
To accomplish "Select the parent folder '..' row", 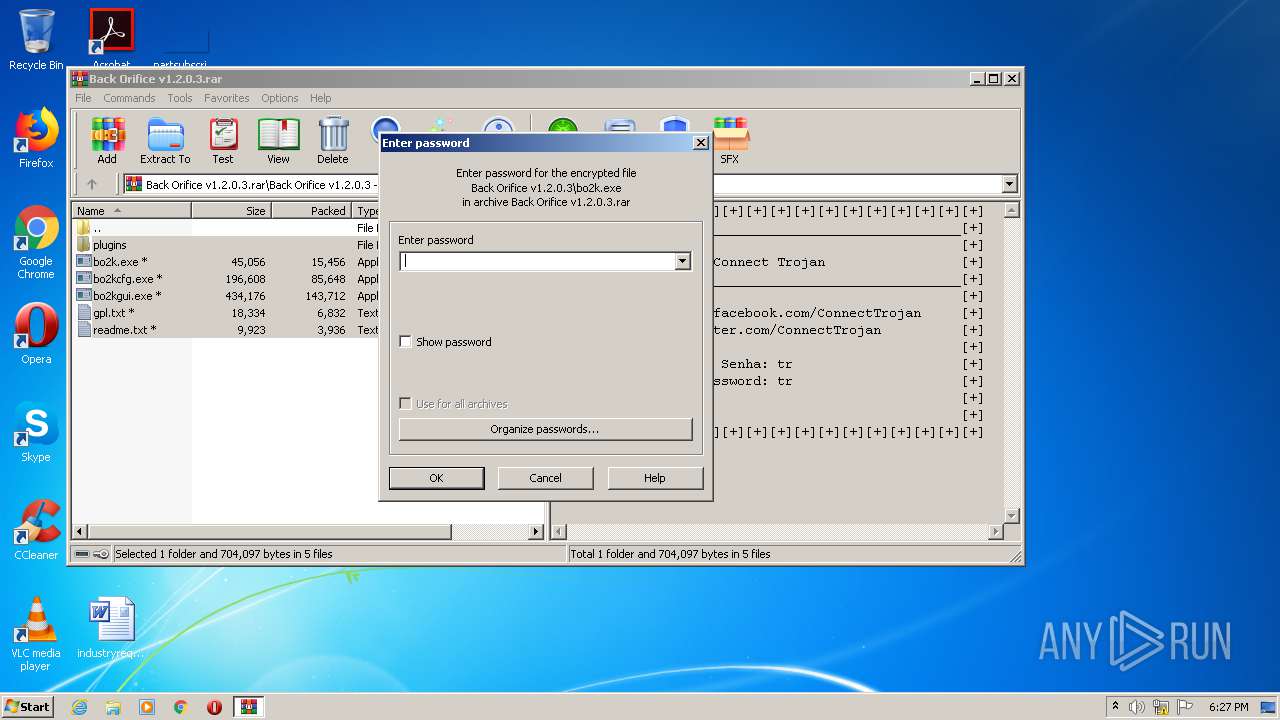I will (226, 228).
